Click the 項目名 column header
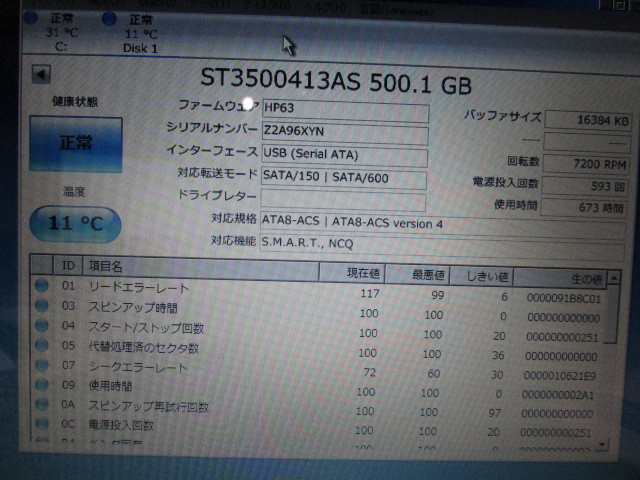Image resolution: width=640 pixels, height=480 pixels. [x=201, y=269]
